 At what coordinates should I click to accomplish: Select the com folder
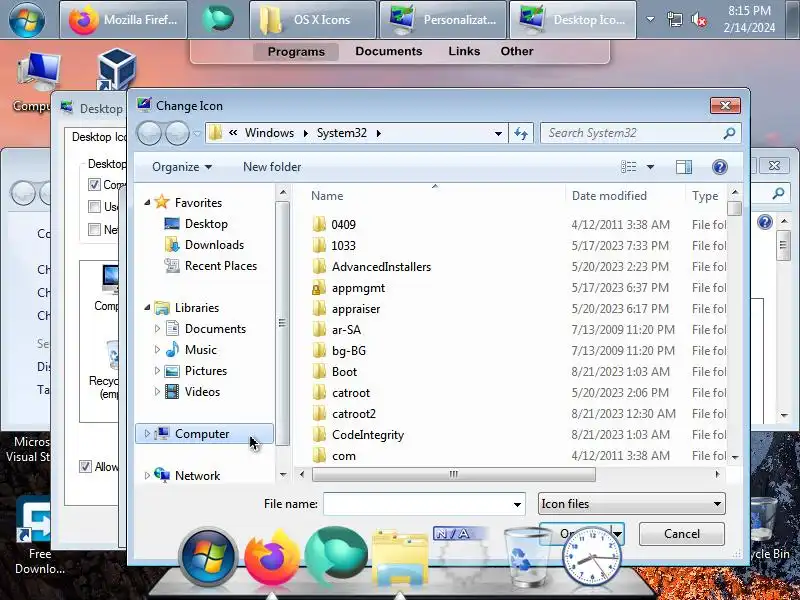(343, 456)
